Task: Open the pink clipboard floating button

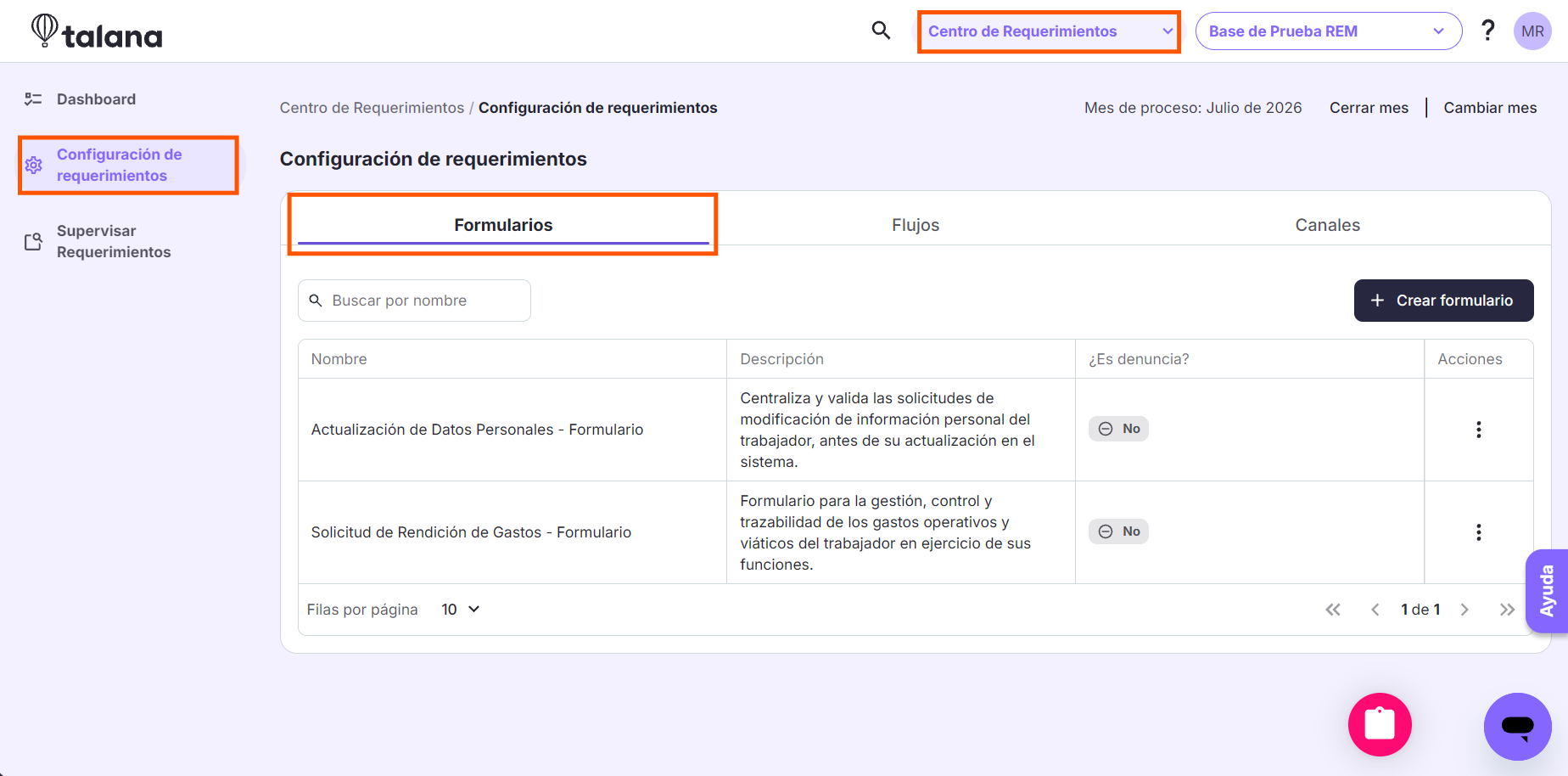Action: tap(1380, 724)
